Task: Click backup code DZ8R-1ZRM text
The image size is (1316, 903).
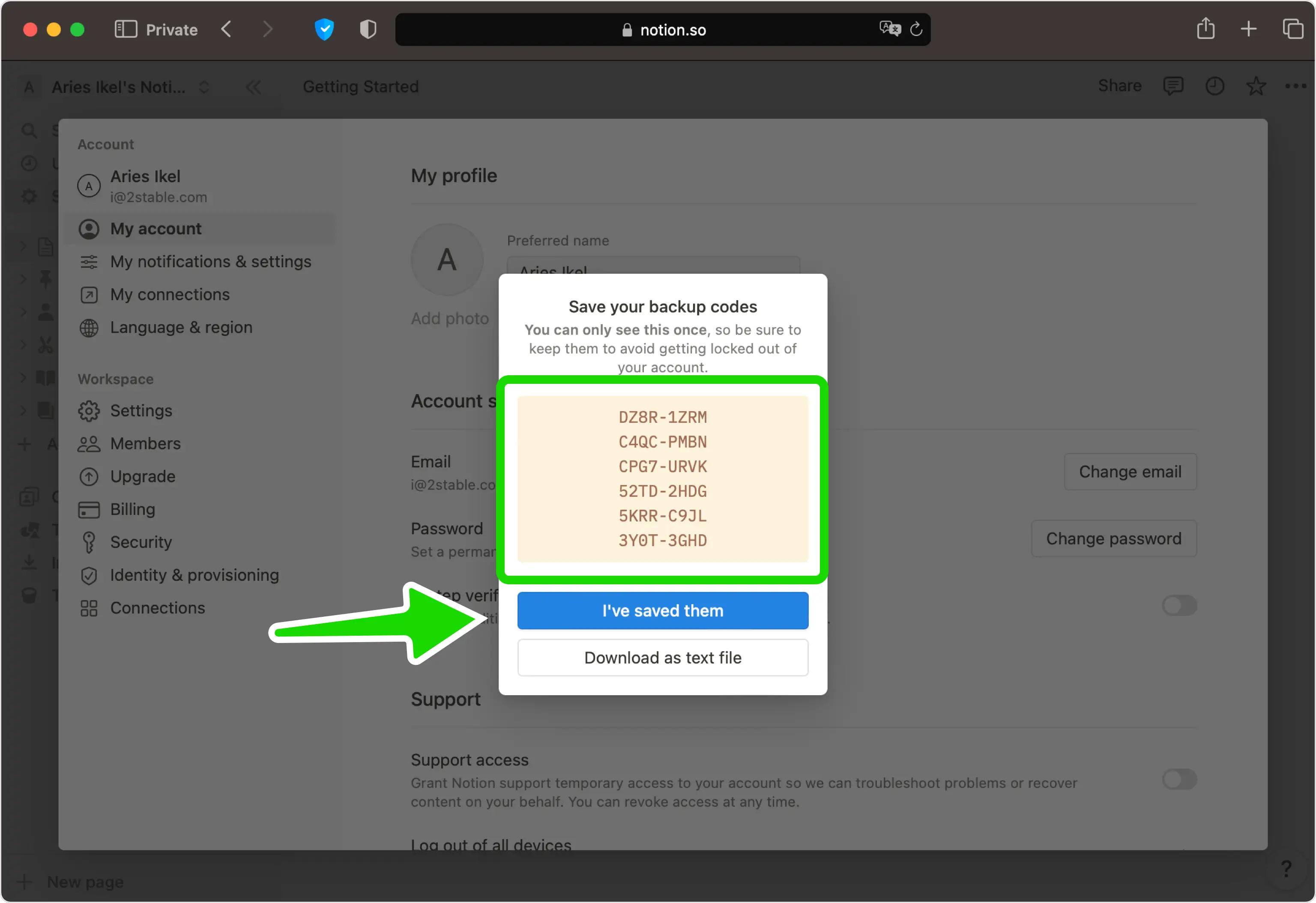Action: 663,417
